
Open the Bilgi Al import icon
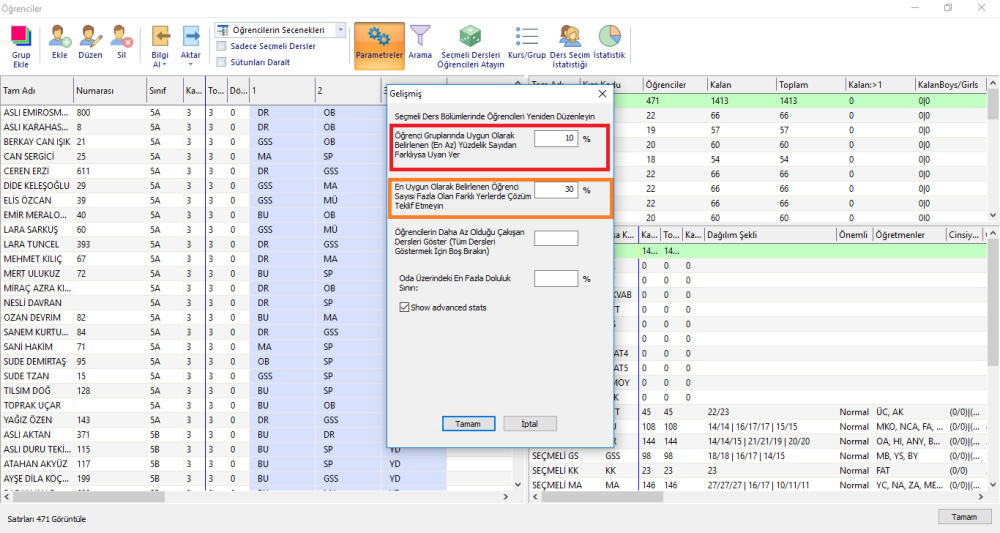pyautogui.click(x=159, y=36)
